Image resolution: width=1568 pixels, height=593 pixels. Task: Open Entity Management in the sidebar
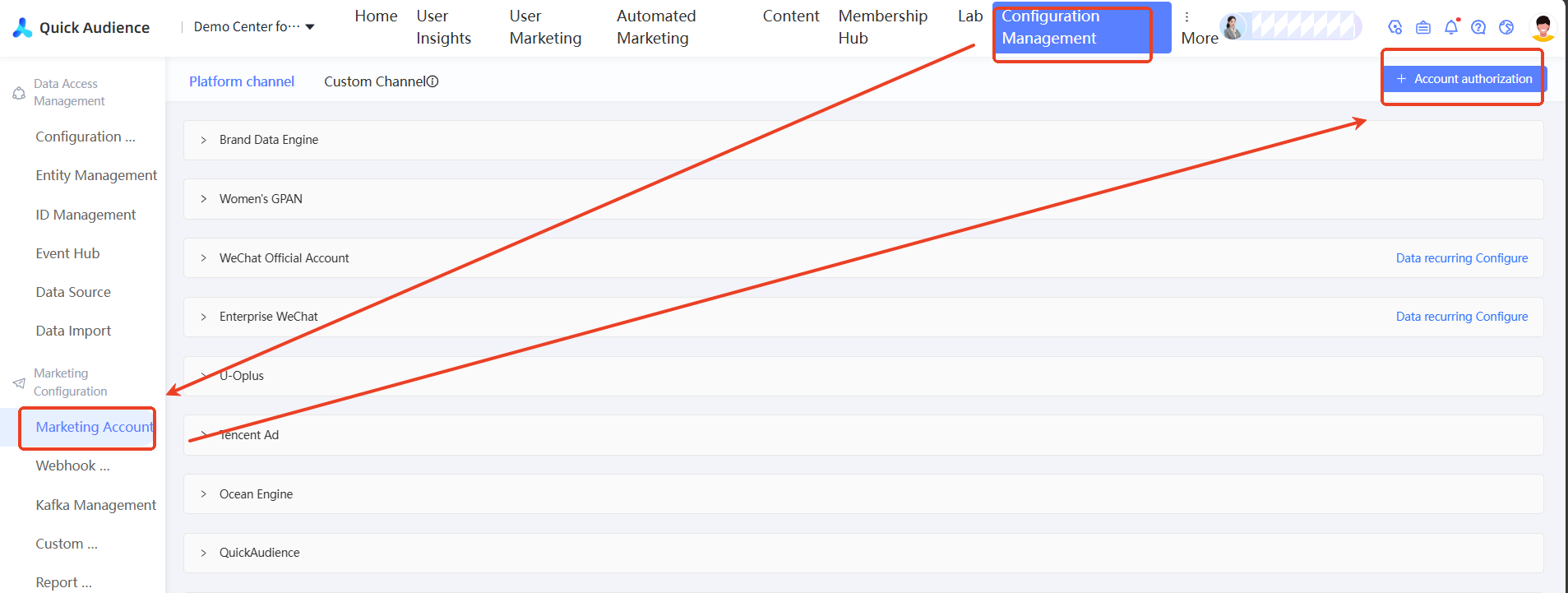[x=96, y=175]
